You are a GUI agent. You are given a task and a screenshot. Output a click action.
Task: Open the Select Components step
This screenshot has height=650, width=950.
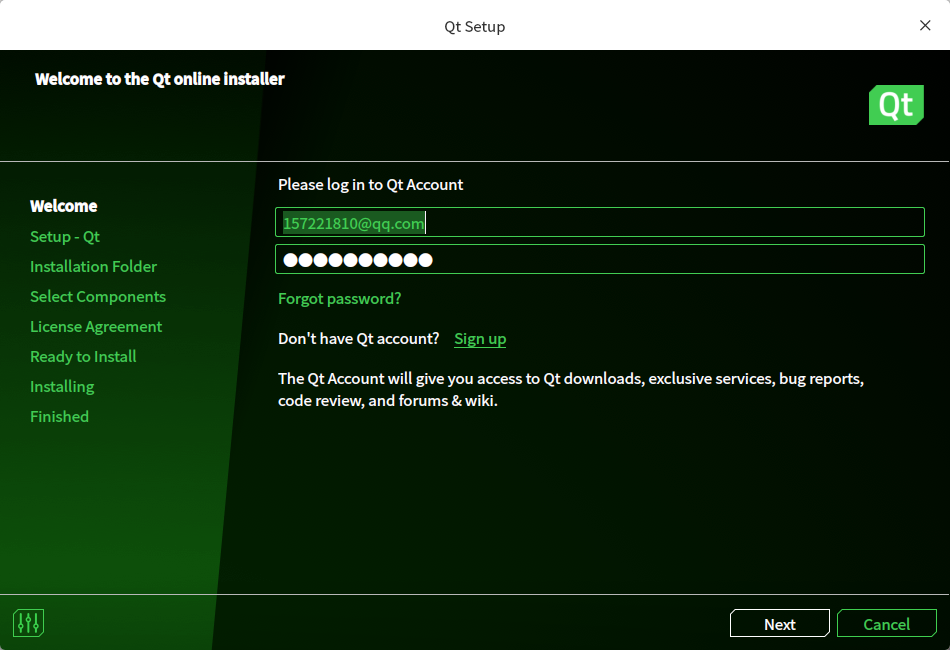pyautogui.click(x=97, y=296)
